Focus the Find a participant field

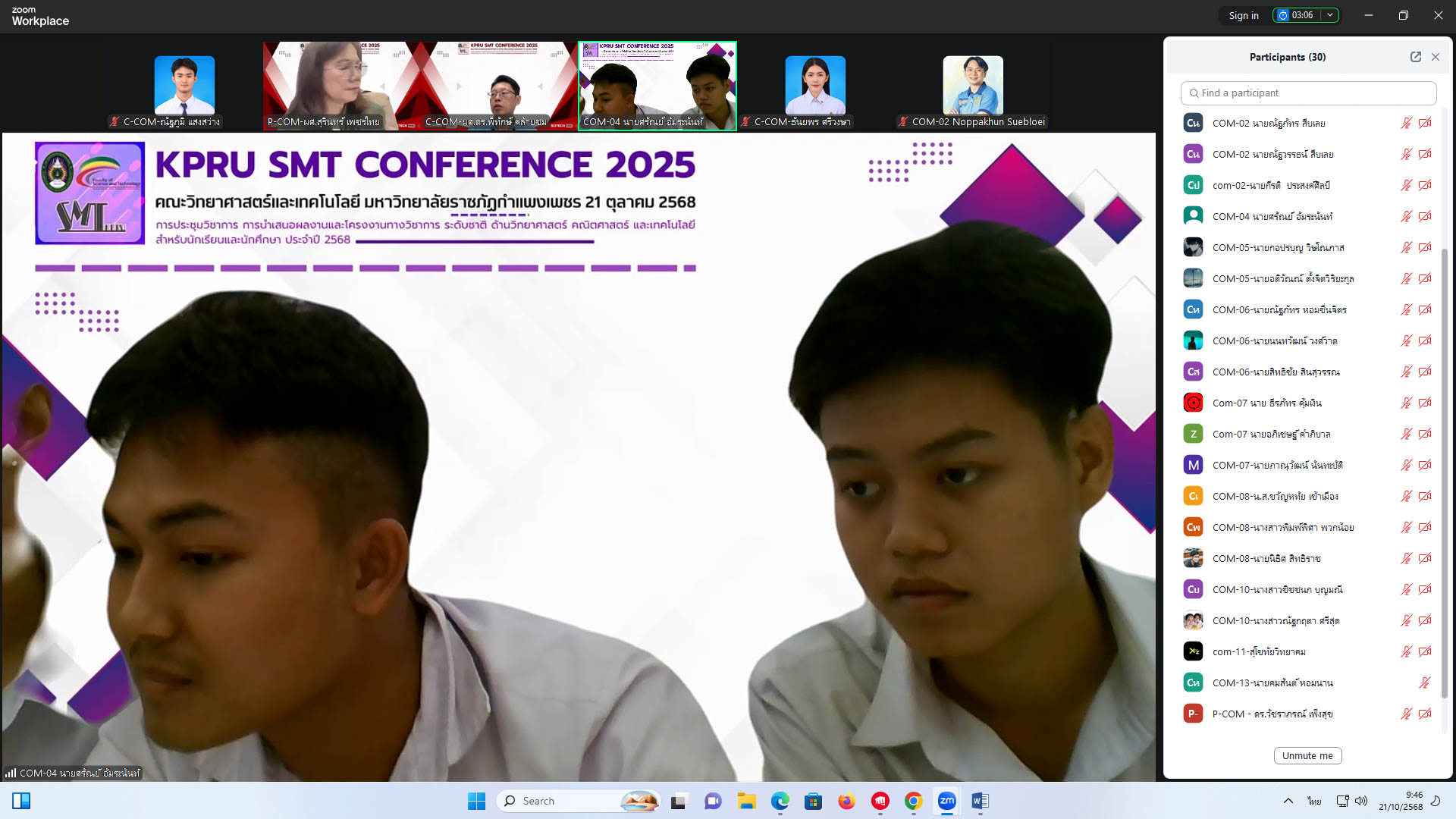pyautogui.click(x=1308, y=93)
